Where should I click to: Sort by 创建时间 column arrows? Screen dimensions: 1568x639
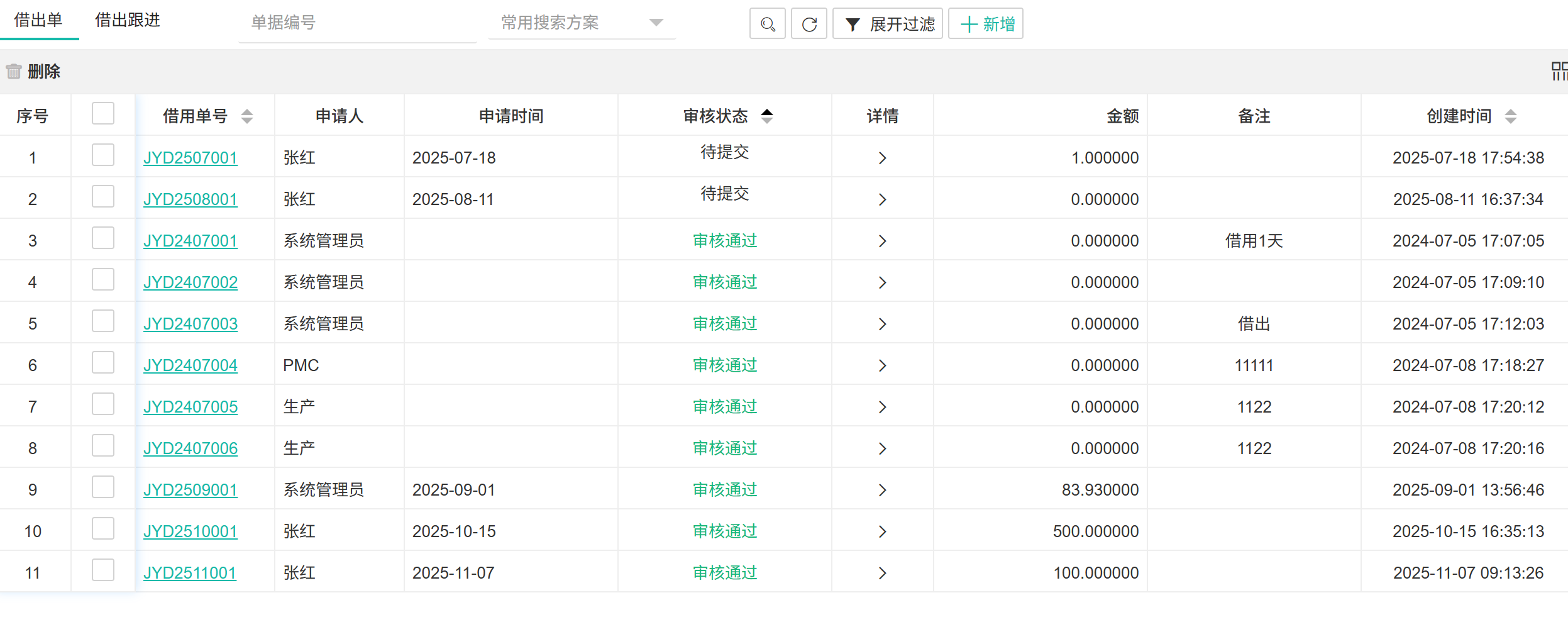[x=1510, y=116]
